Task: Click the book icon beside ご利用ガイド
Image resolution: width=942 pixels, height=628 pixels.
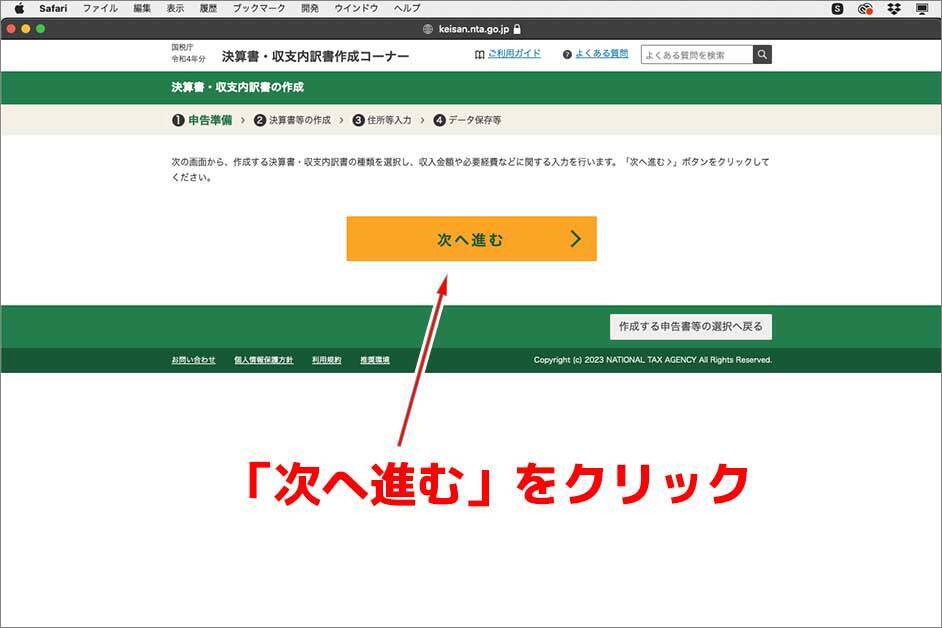Action: coord(479,55)
